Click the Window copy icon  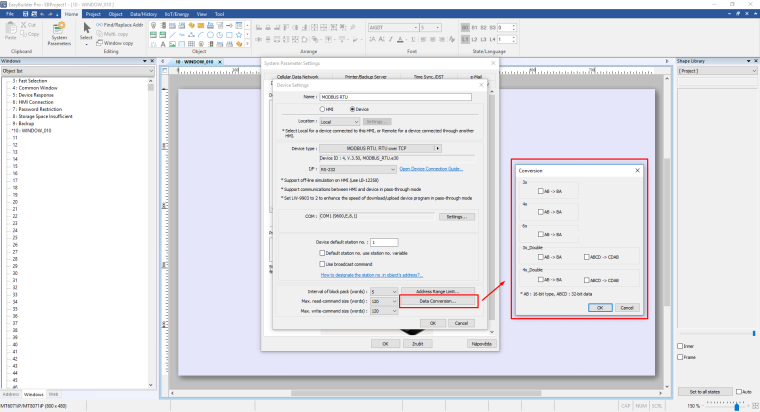coord(116,43)
